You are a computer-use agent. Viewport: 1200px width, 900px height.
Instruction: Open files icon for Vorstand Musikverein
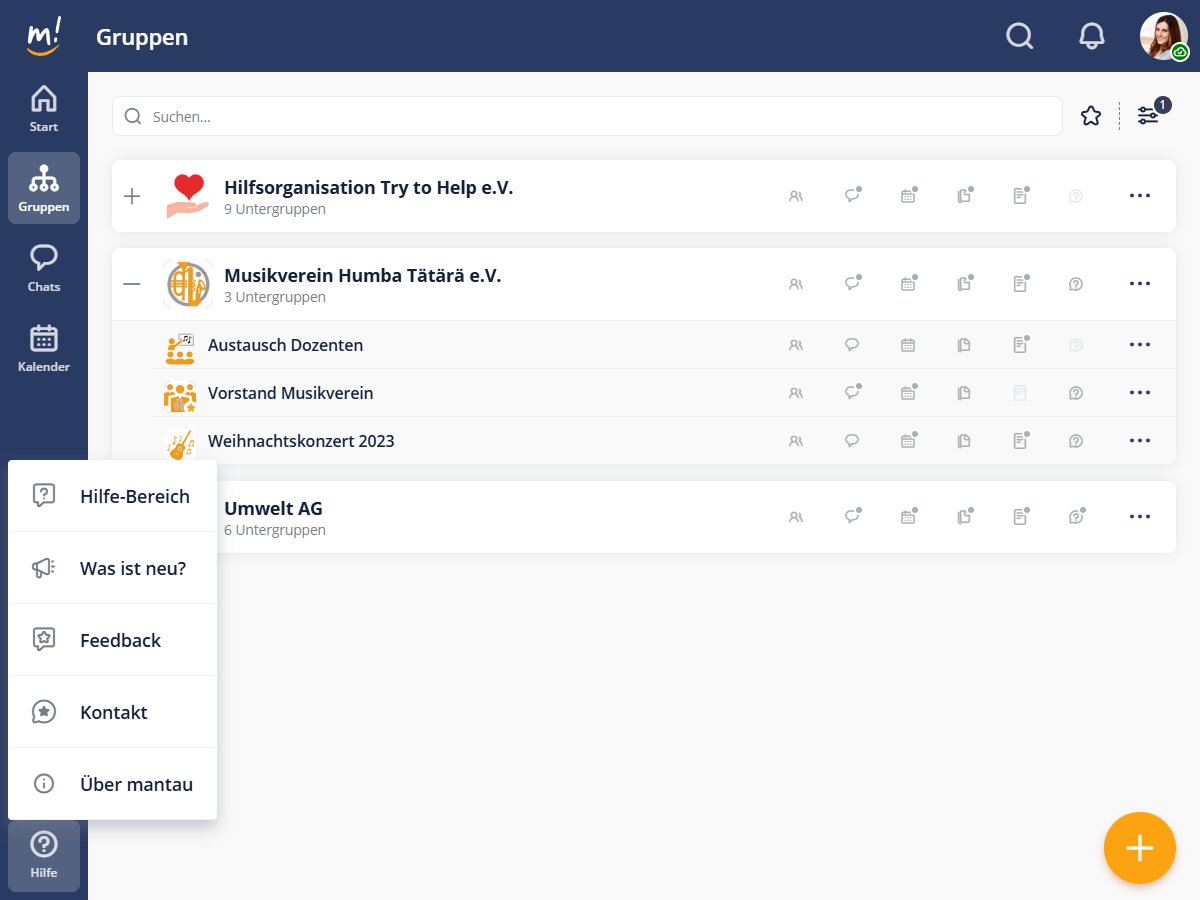click(964, 393)
